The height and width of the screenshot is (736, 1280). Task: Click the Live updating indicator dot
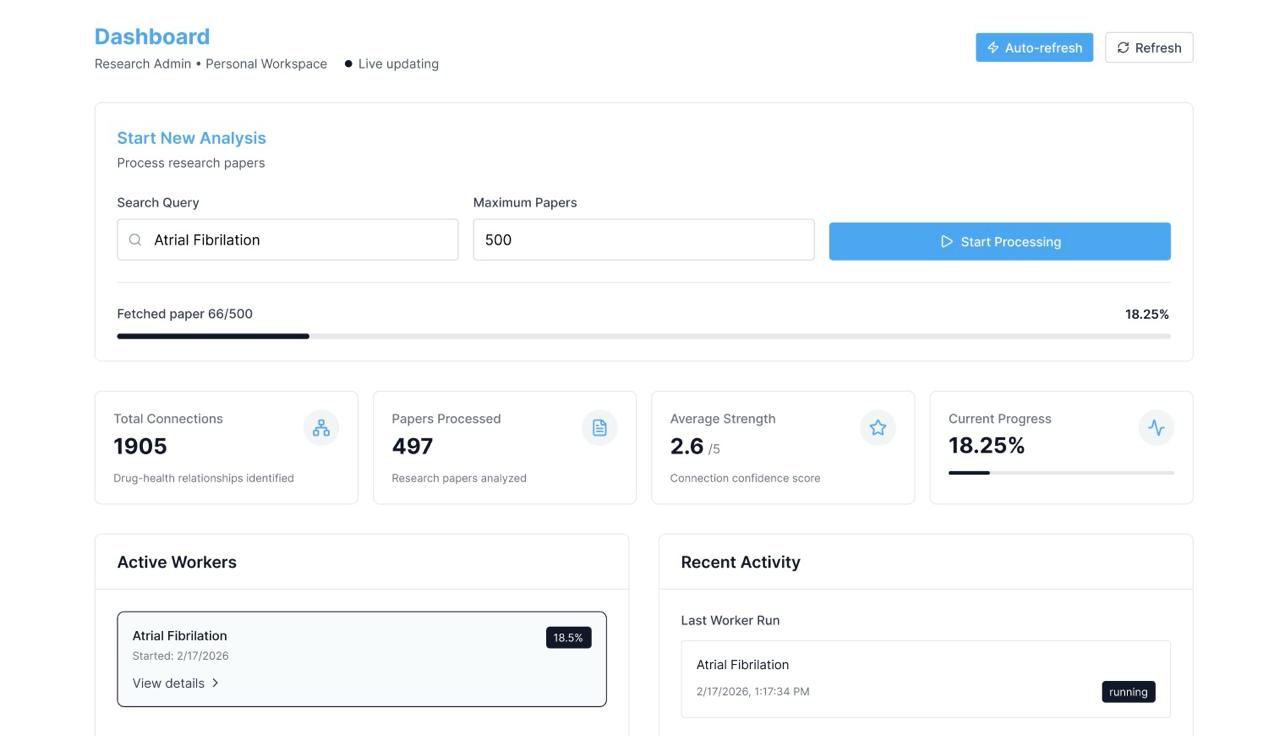click(x=347, y=63)
